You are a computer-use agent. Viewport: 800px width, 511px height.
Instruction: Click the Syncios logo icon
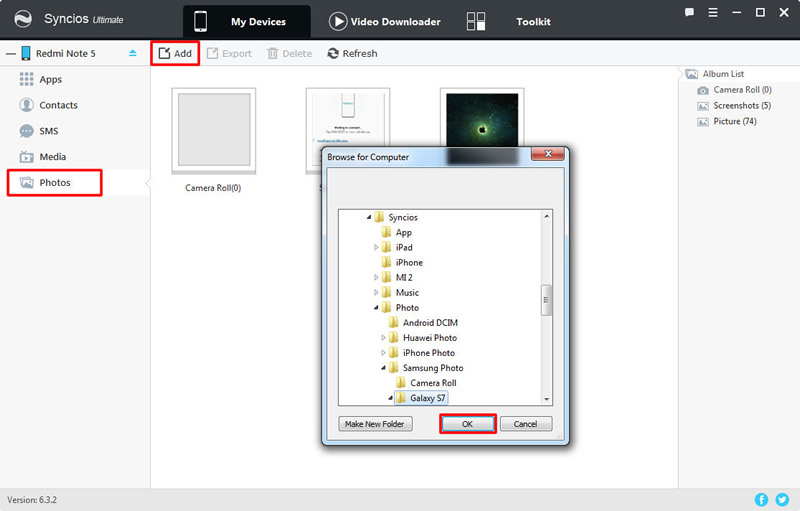click(23, 19)
